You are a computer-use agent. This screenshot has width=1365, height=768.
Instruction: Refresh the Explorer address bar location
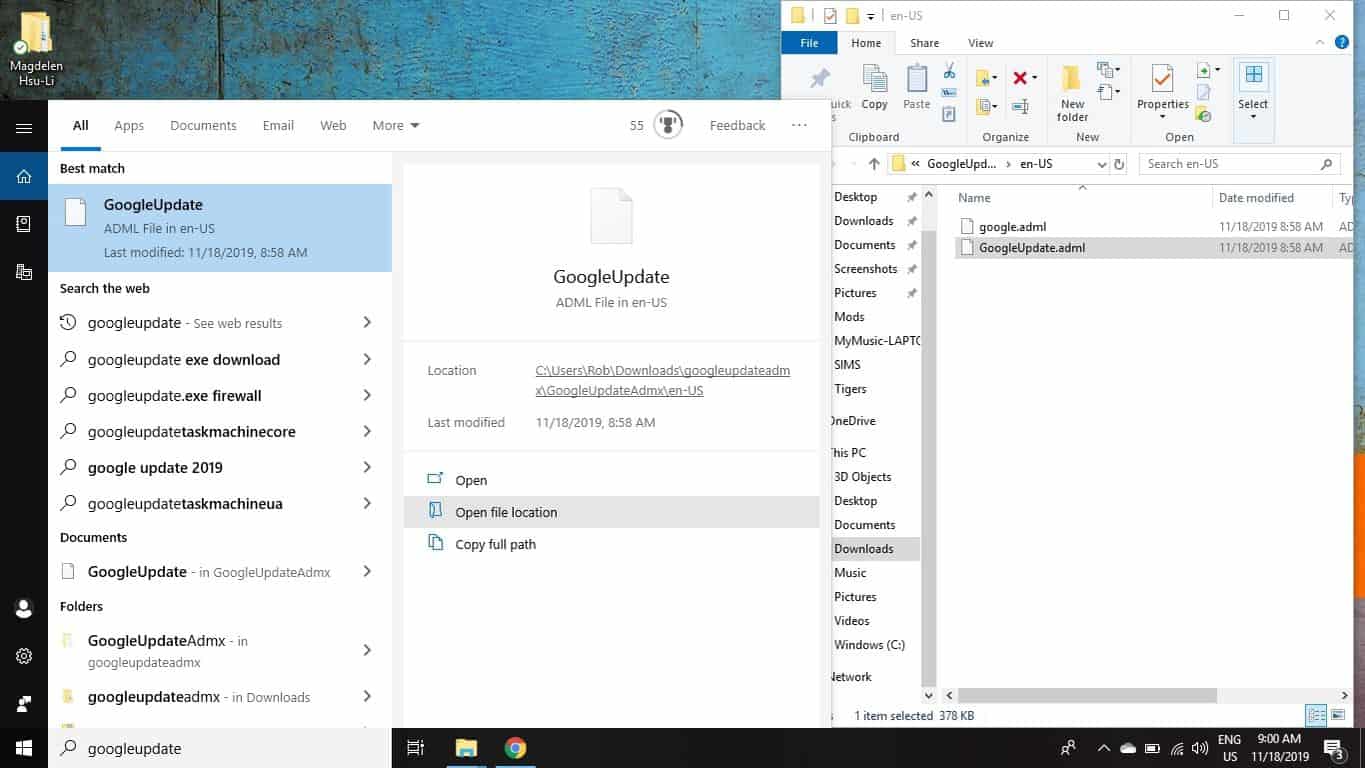click(x=1119, y=164)
